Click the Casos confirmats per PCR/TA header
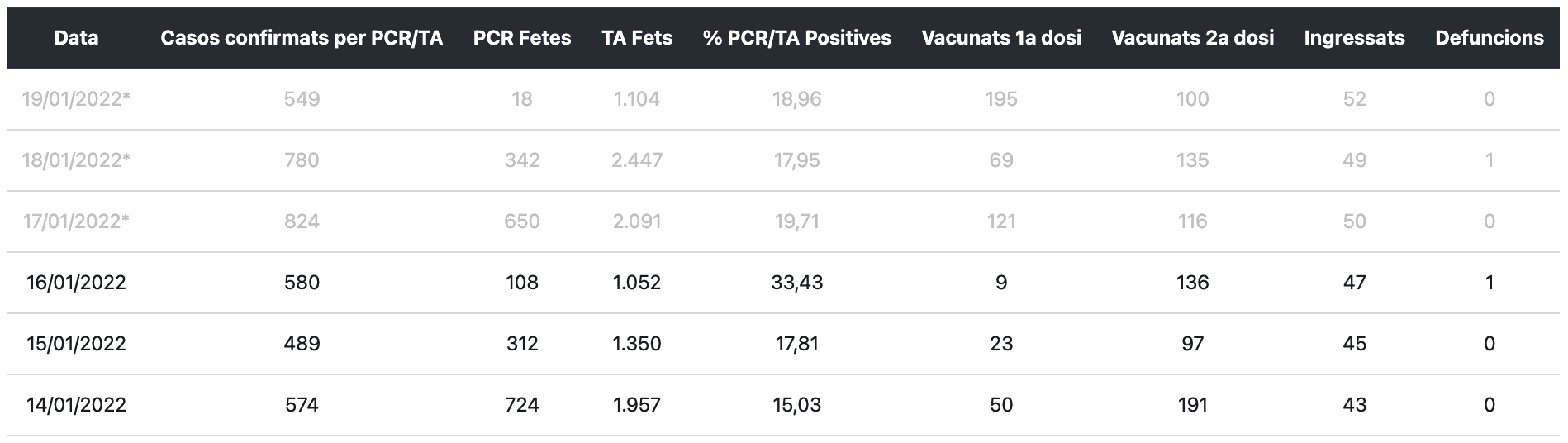Viewport: 1568px width, 443px height. (302, 38)
